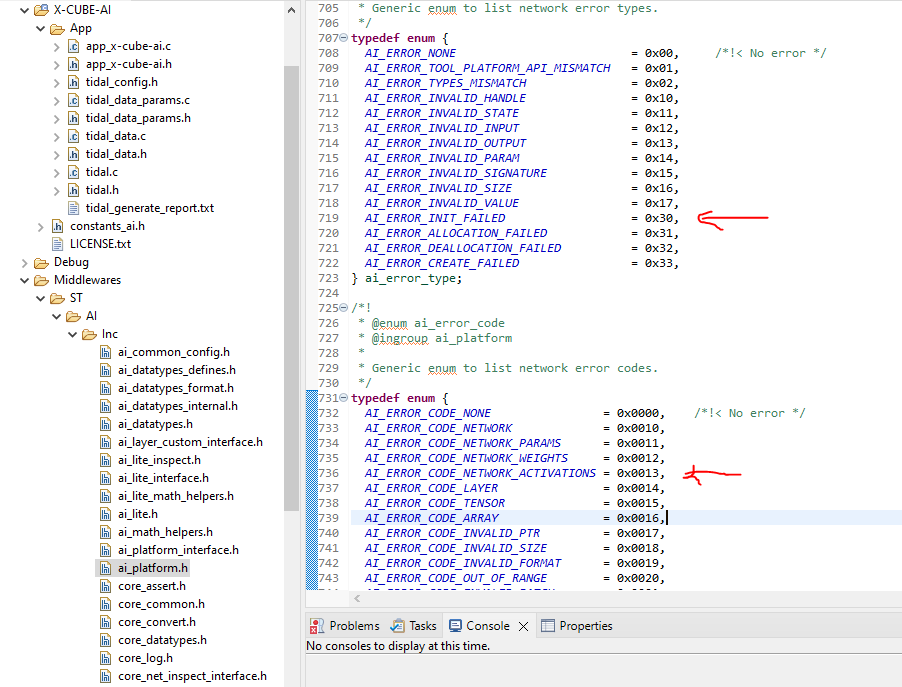Click the ai_lite.h file icon

[105, 514]
